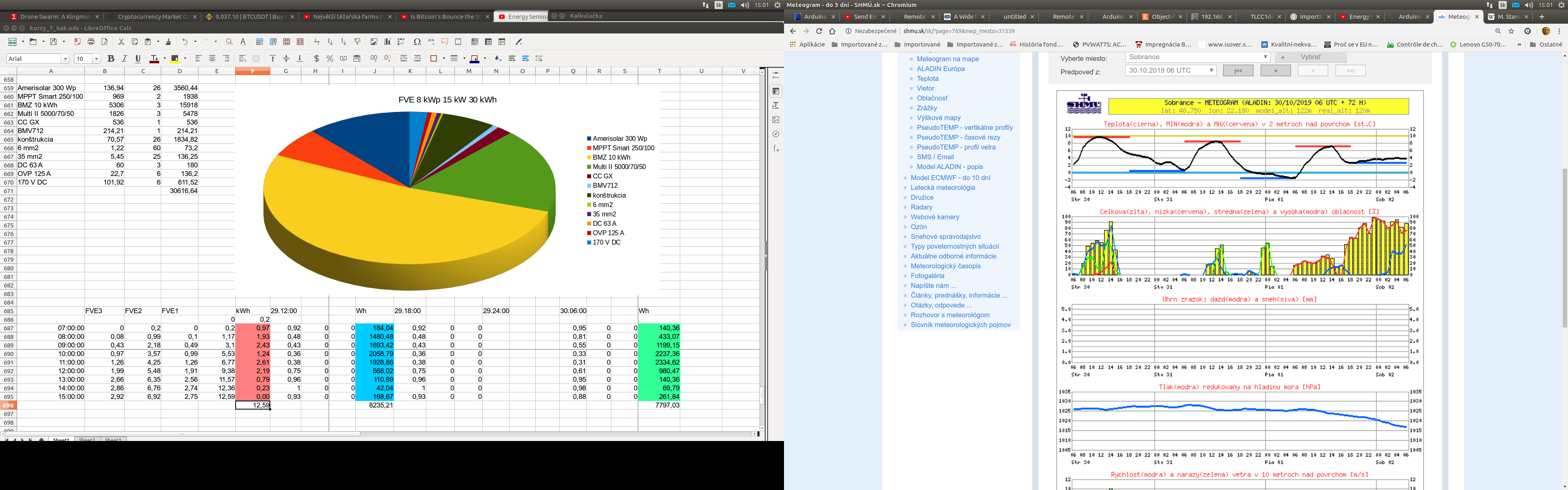1568x490 pixels.
Task: Open the font size dropdown
Action: (x=96, y=59)
